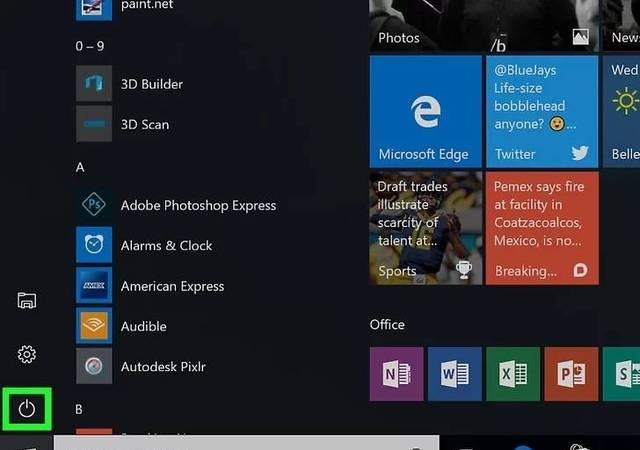Open the Twitter live tile
This screenshot has height=450, width=640.
click(542, 111)
